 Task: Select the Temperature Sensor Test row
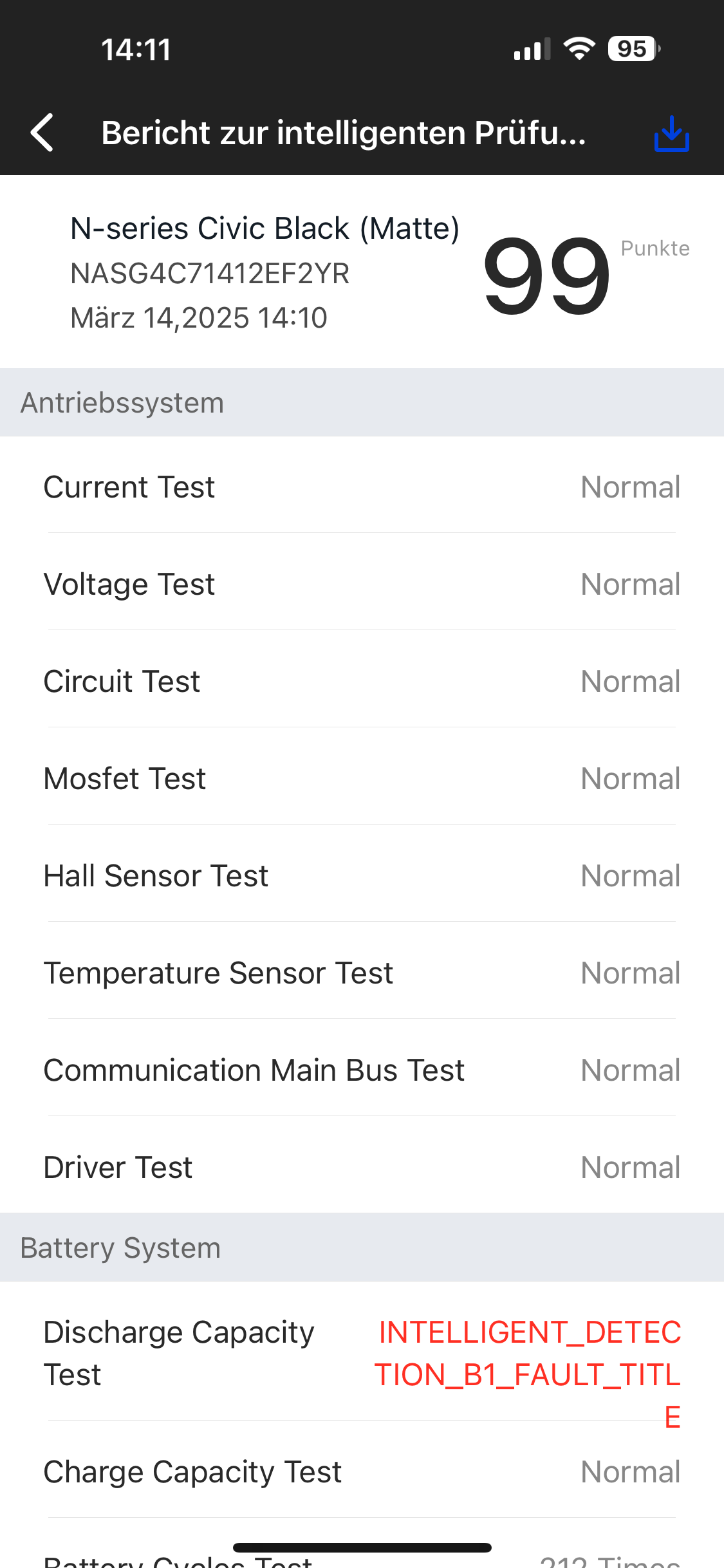(362, 973)
